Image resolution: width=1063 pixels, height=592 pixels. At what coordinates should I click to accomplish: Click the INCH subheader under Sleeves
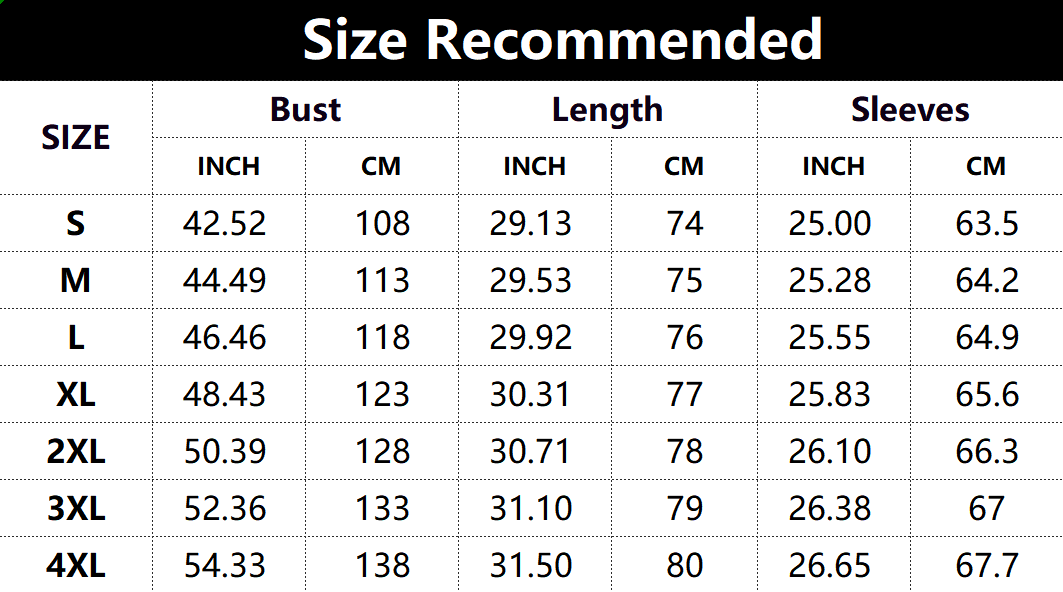click(833, 166)
